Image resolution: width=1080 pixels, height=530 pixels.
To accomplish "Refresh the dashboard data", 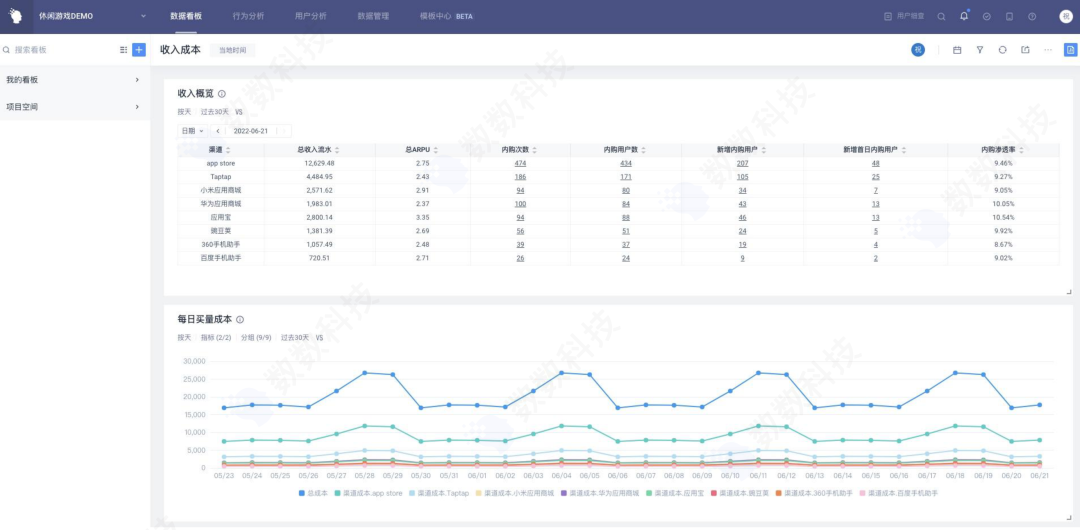I will click(1003, 50).
